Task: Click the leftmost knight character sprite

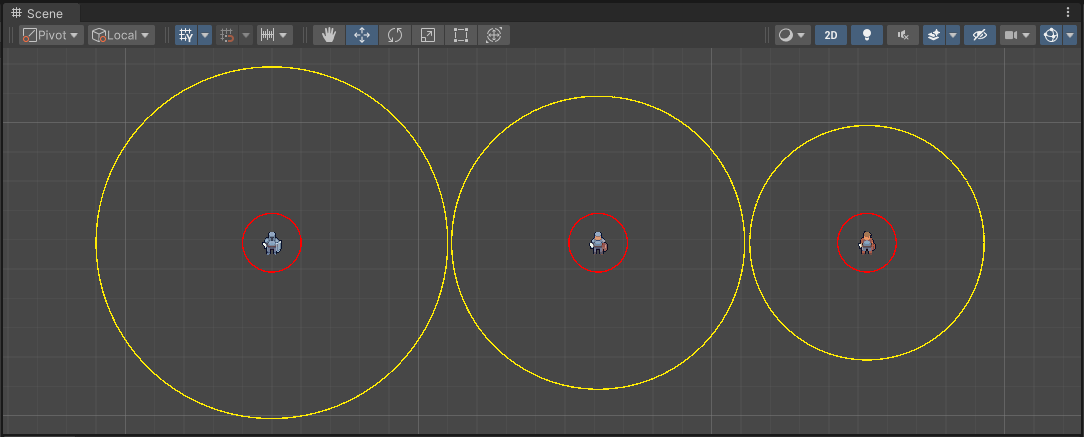Action: pos(272,243)
